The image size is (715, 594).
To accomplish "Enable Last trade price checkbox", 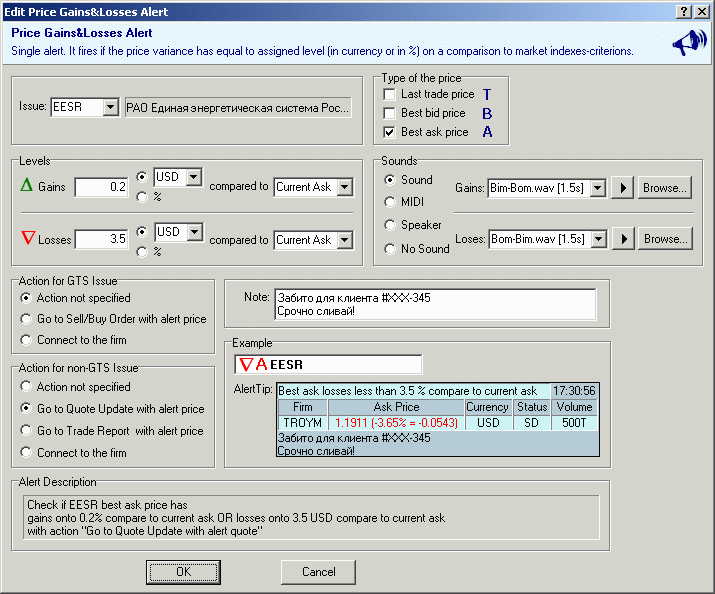I will pos(390,94).
